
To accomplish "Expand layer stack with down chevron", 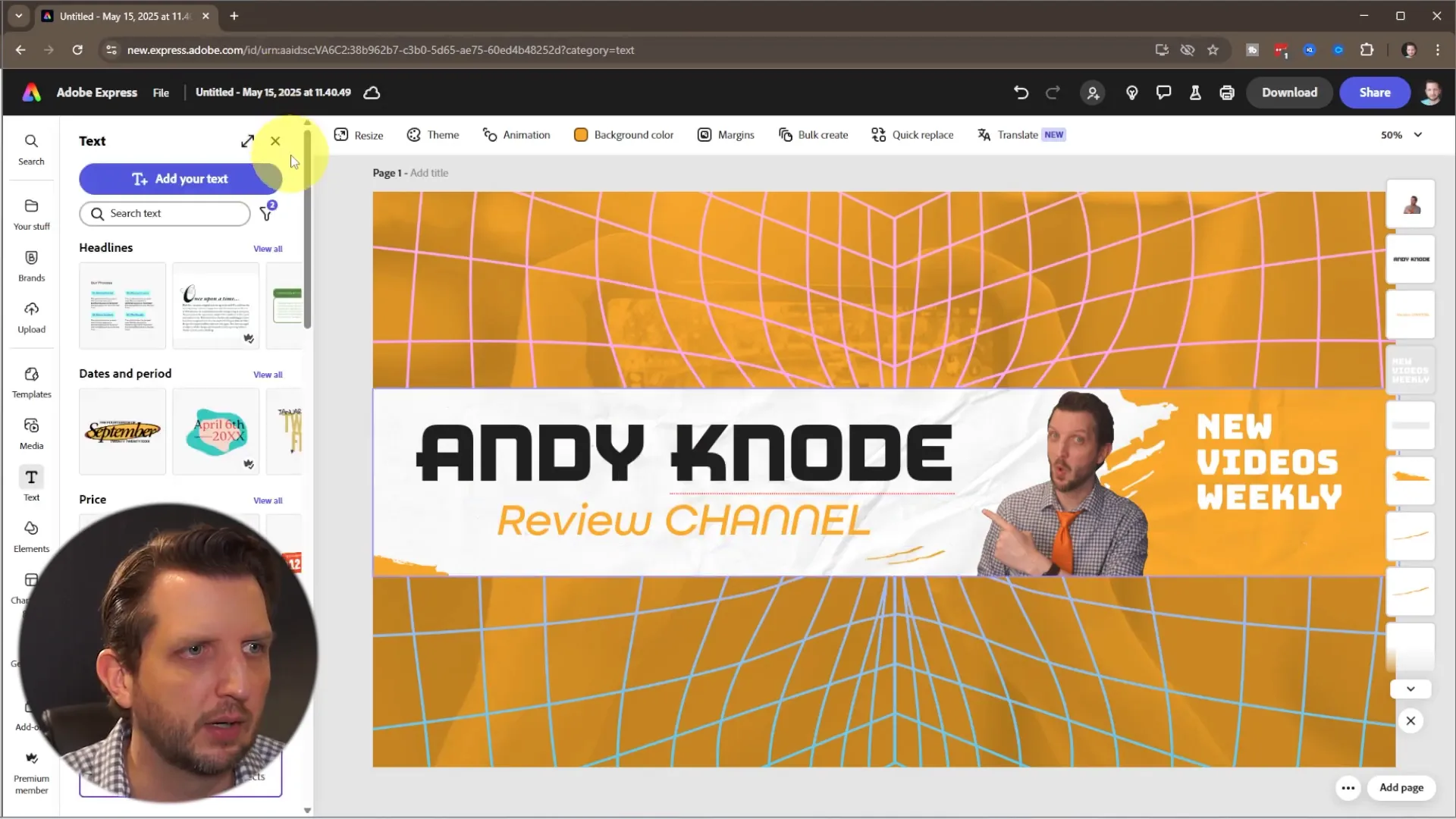I will (x=1410, y=689).
